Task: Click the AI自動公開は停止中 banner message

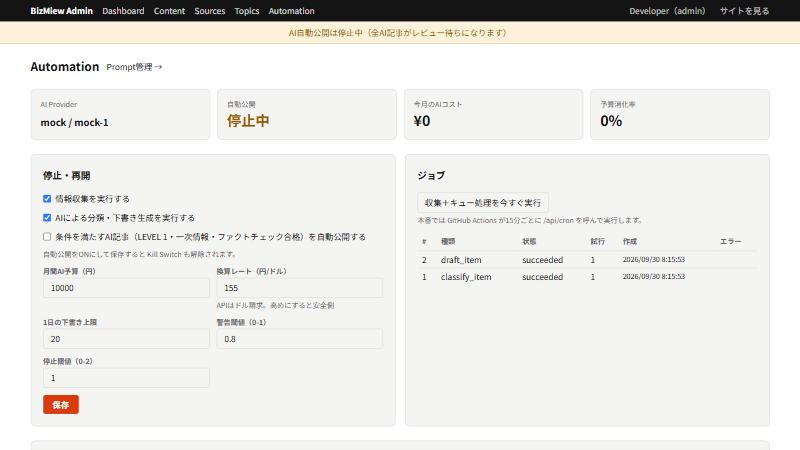Action: point(398,33)
